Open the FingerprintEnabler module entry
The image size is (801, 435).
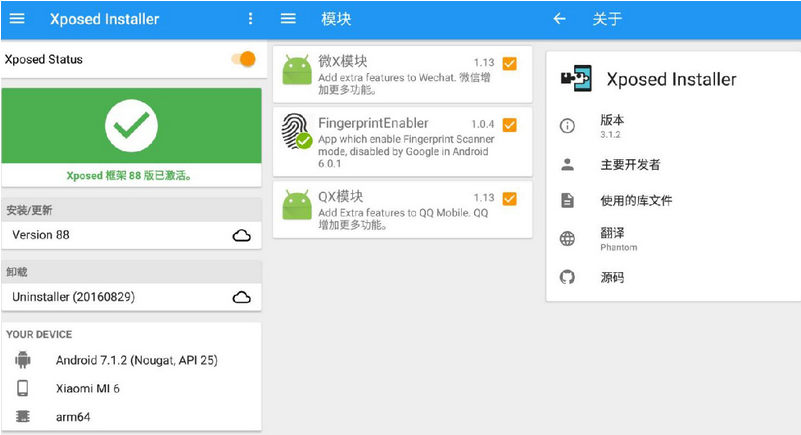403,142
